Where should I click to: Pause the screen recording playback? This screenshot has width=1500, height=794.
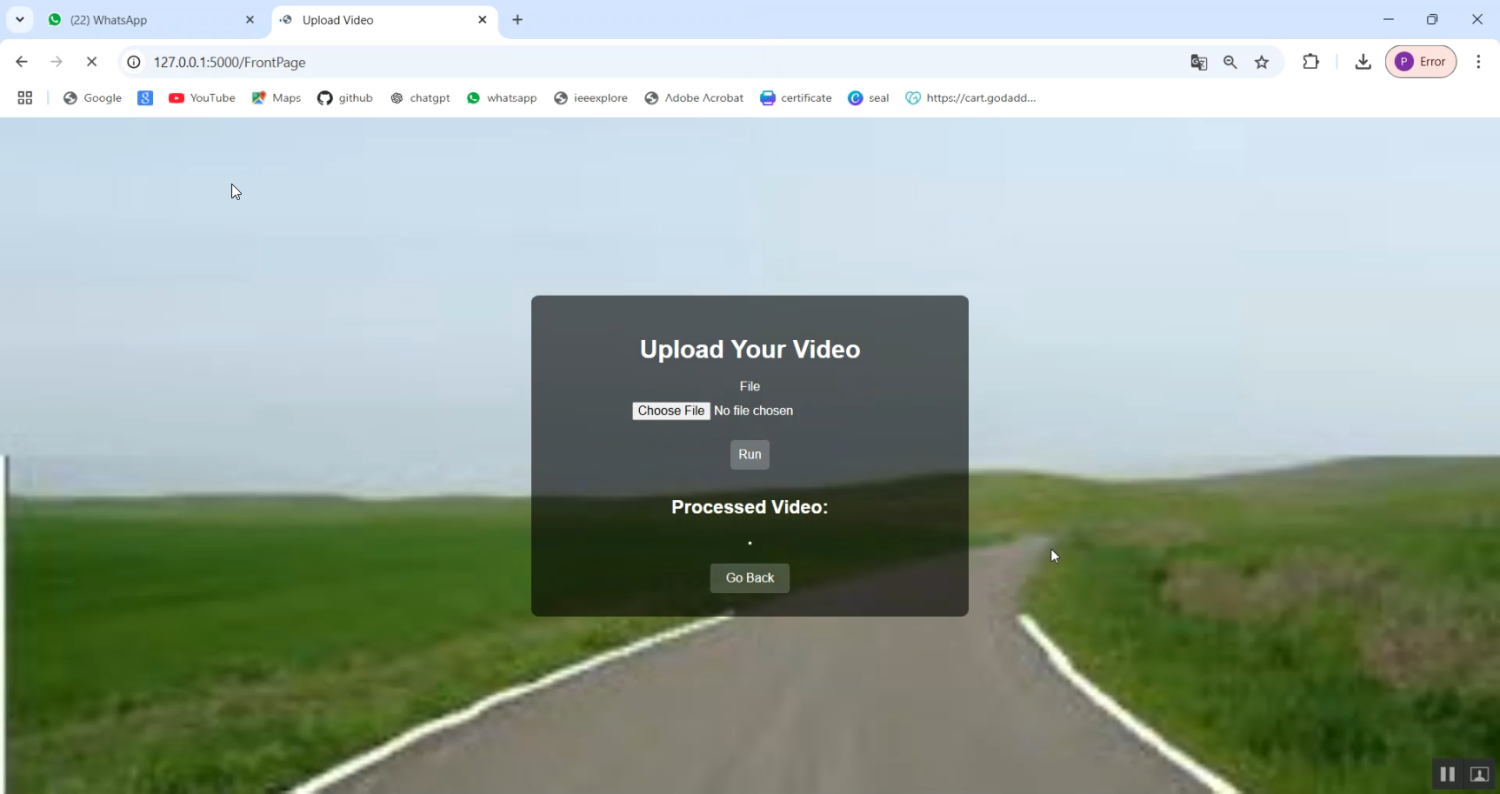tap(1447, 774)
